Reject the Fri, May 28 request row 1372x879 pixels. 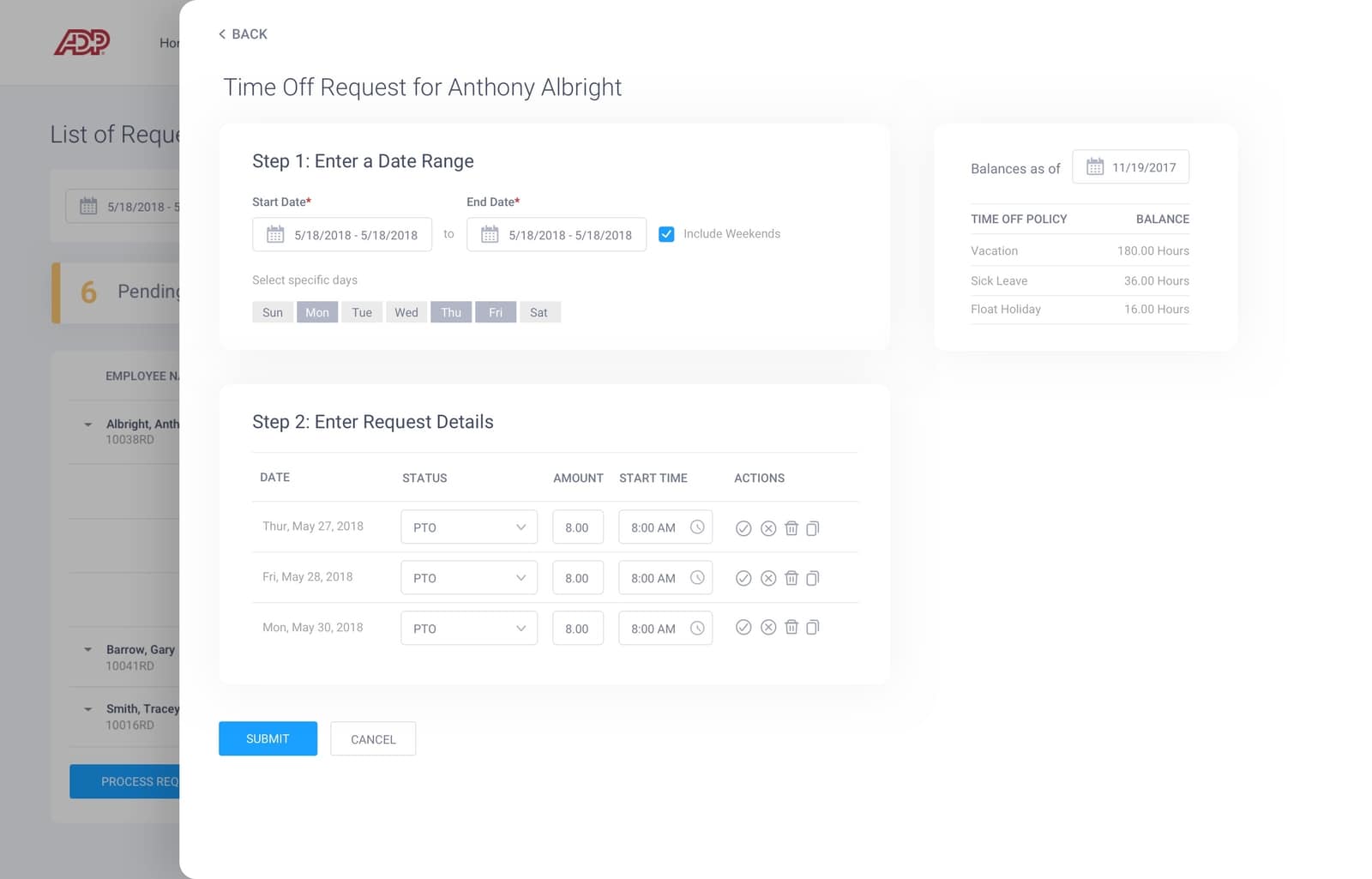pos(768,578)
